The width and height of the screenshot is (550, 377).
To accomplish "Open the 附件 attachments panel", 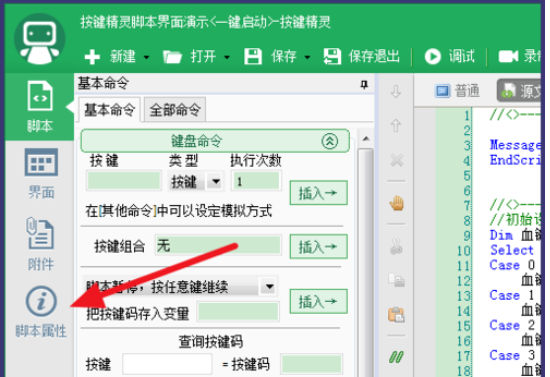I will coord(40,244).
